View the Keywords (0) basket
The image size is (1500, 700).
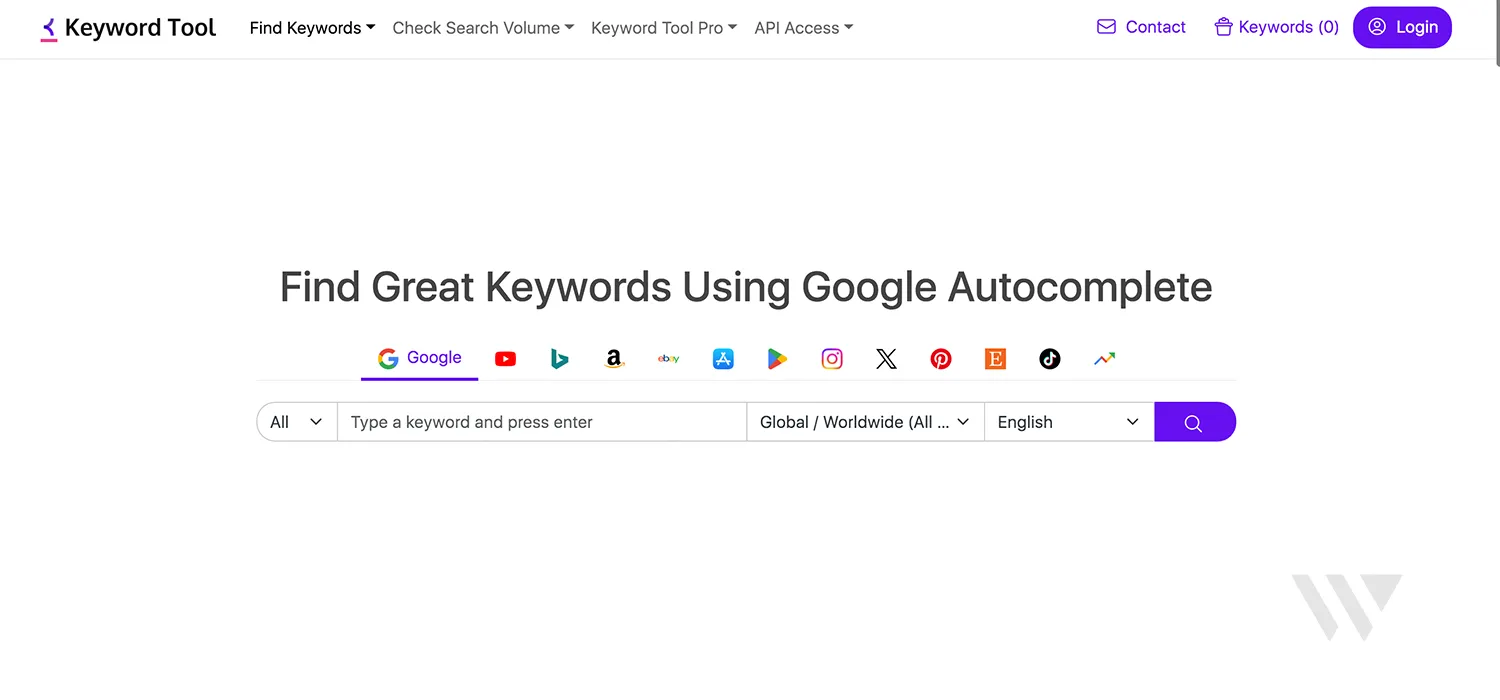(x=1276, y=27)
